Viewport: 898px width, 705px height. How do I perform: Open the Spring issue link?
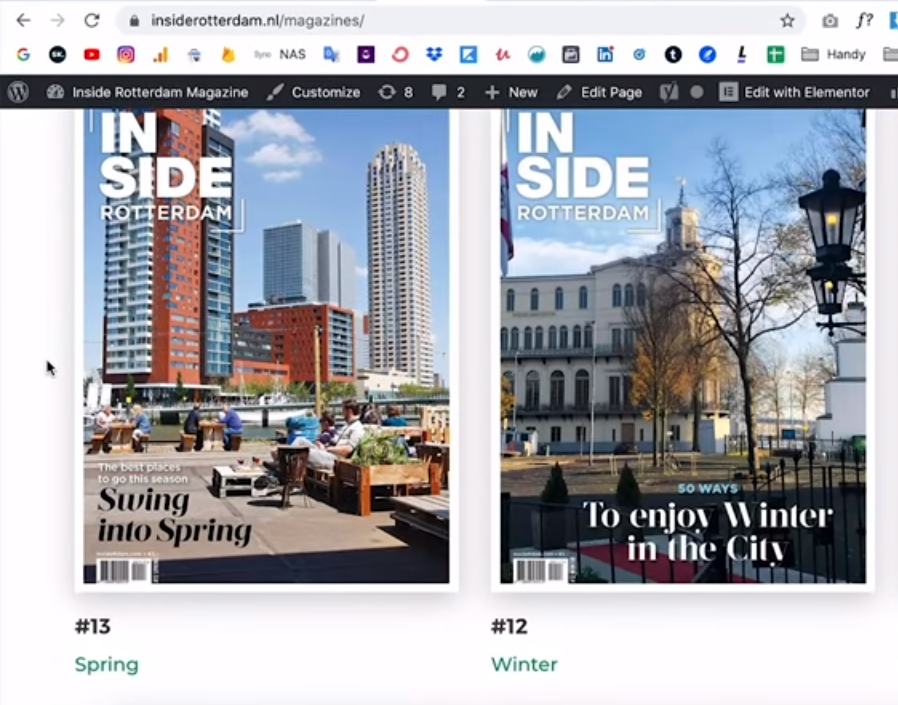(106, 664)
